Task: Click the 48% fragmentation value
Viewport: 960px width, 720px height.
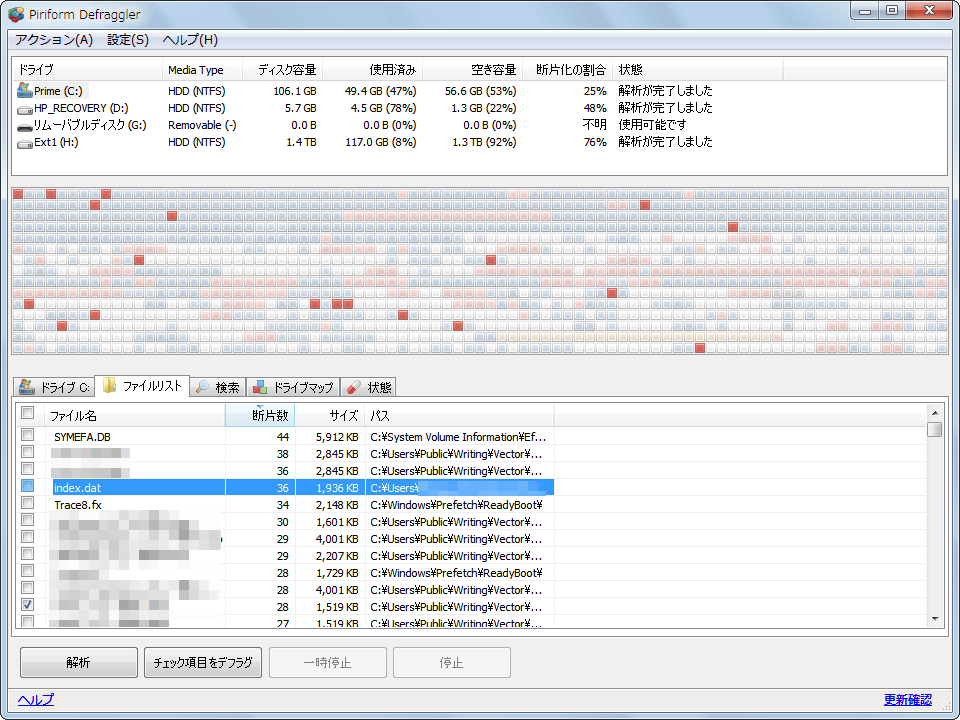Action: 595,108
